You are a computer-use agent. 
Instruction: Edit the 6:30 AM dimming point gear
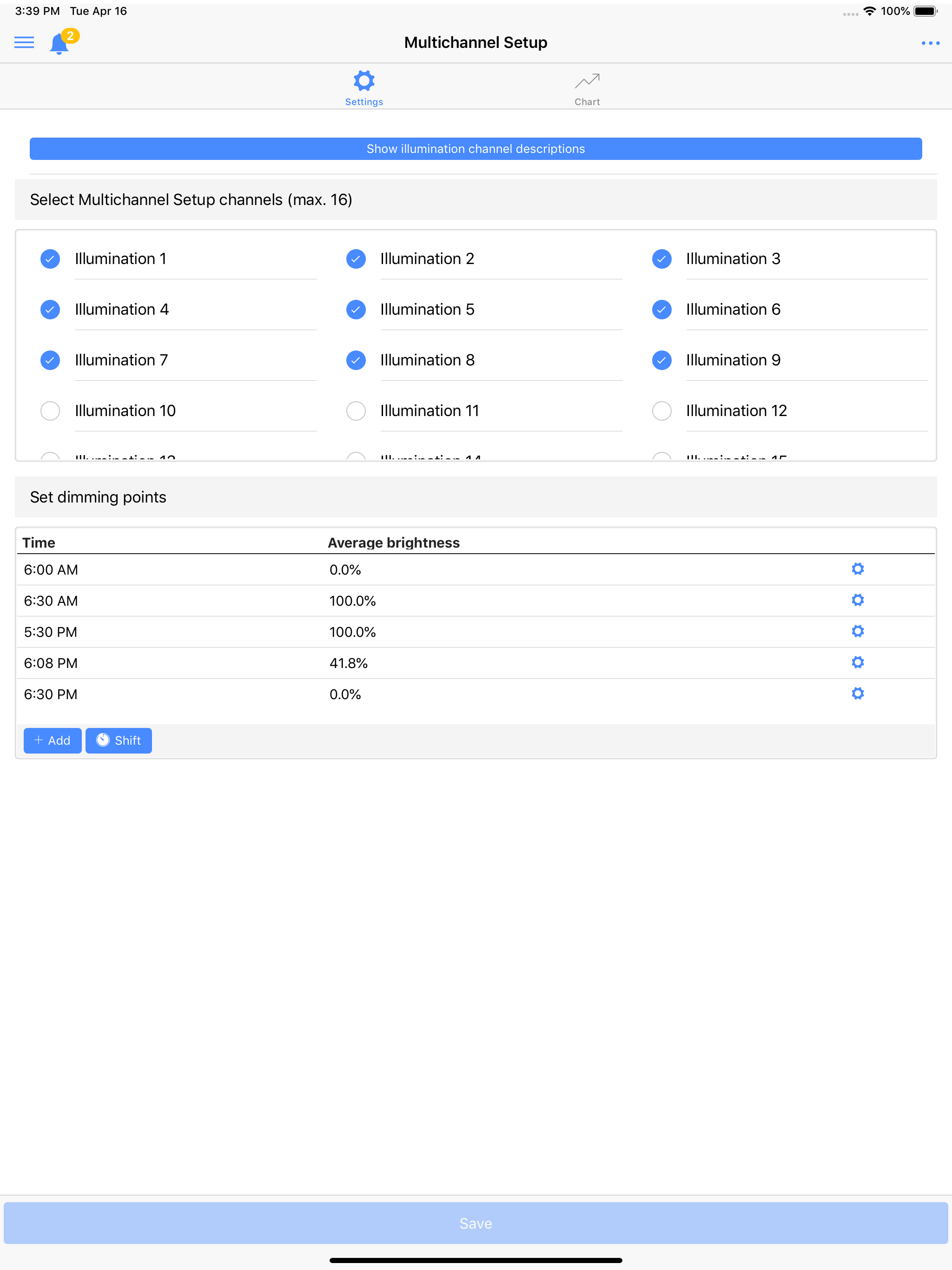click(x=857, y=600)
